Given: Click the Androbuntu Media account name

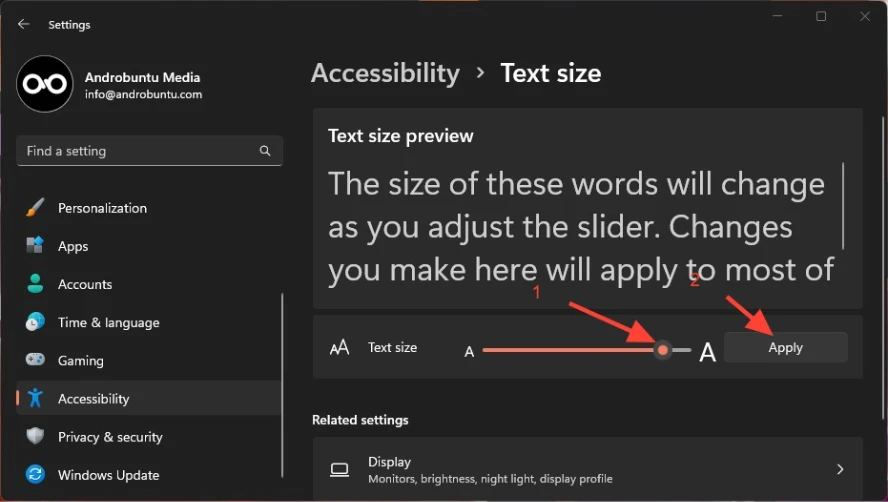Looking at the screenshot, I should (x=142, y=77).
